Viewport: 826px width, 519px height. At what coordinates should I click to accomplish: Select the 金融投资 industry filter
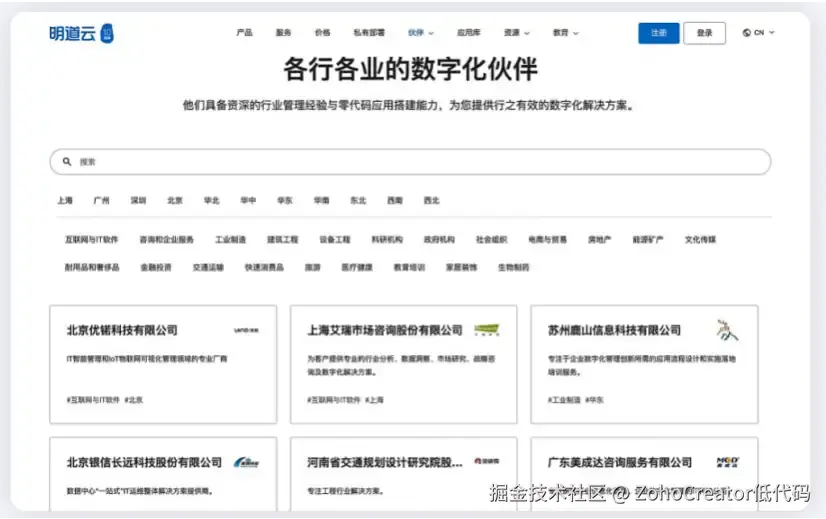coord(156,268)
